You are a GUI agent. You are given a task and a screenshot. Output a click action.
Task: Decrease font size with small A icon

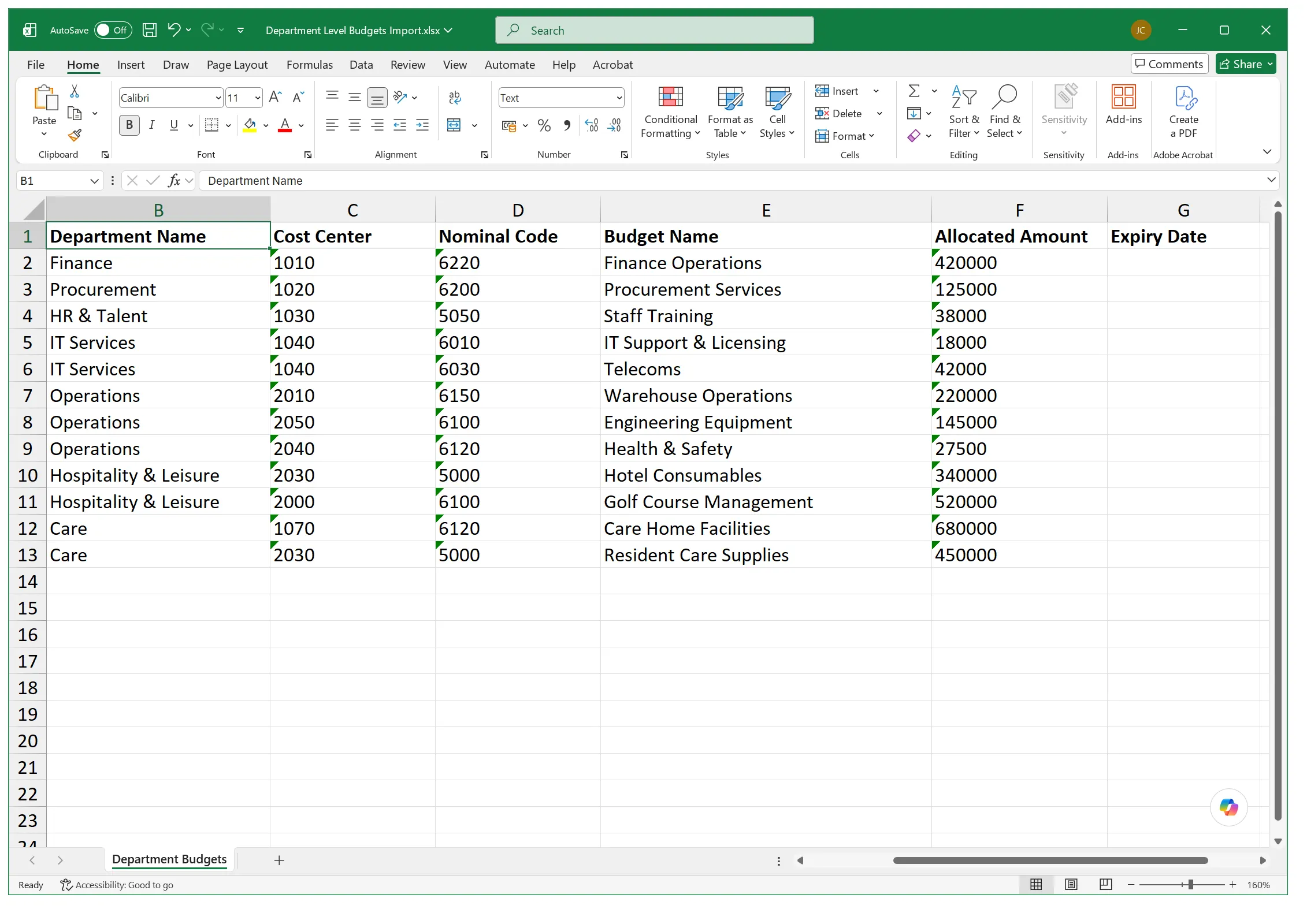click(x=298, y=97)
